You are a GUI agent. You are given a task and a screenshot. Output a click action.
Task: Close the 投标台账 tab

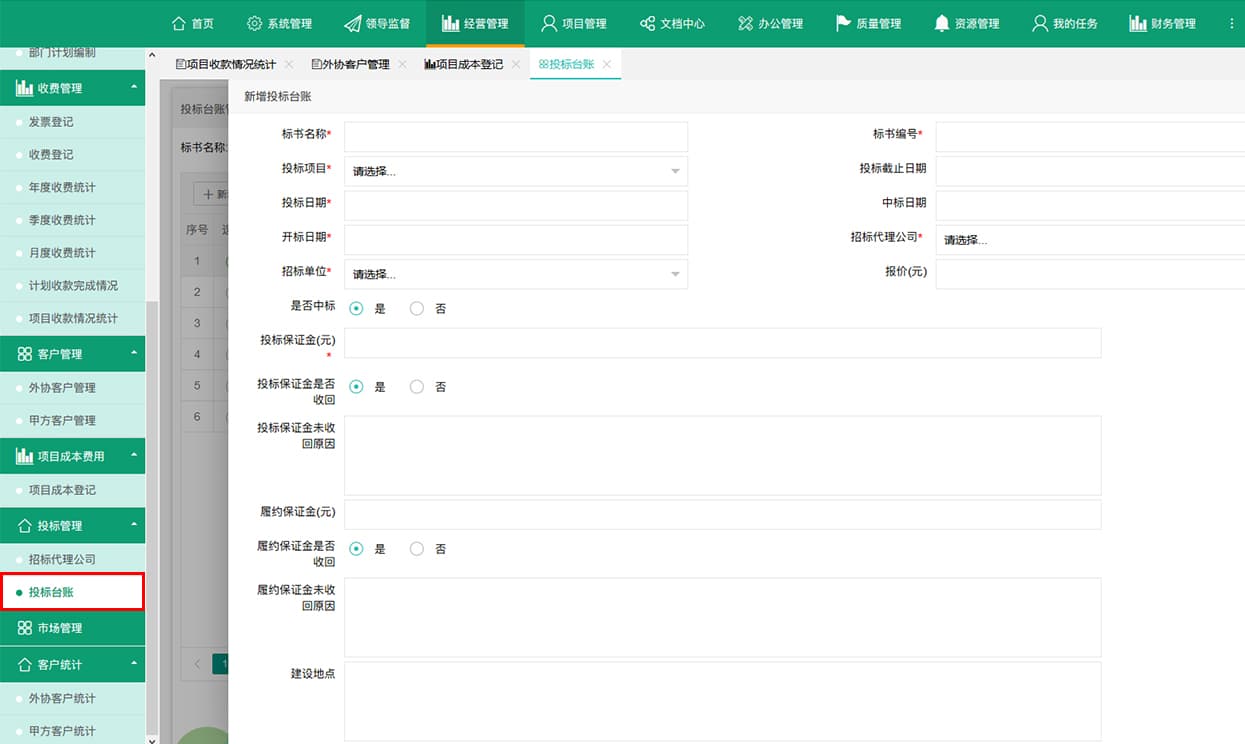point(607,64)
